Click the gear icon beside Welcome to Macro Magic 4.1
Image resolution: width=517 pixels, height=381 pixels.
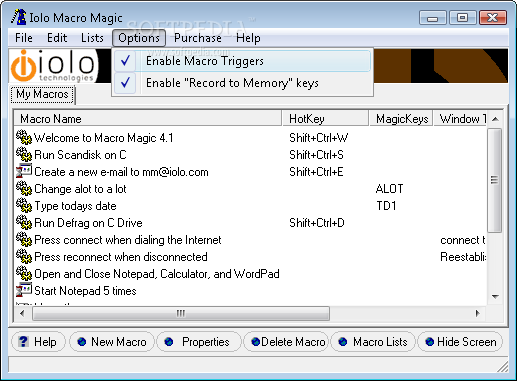click(24, 137)
